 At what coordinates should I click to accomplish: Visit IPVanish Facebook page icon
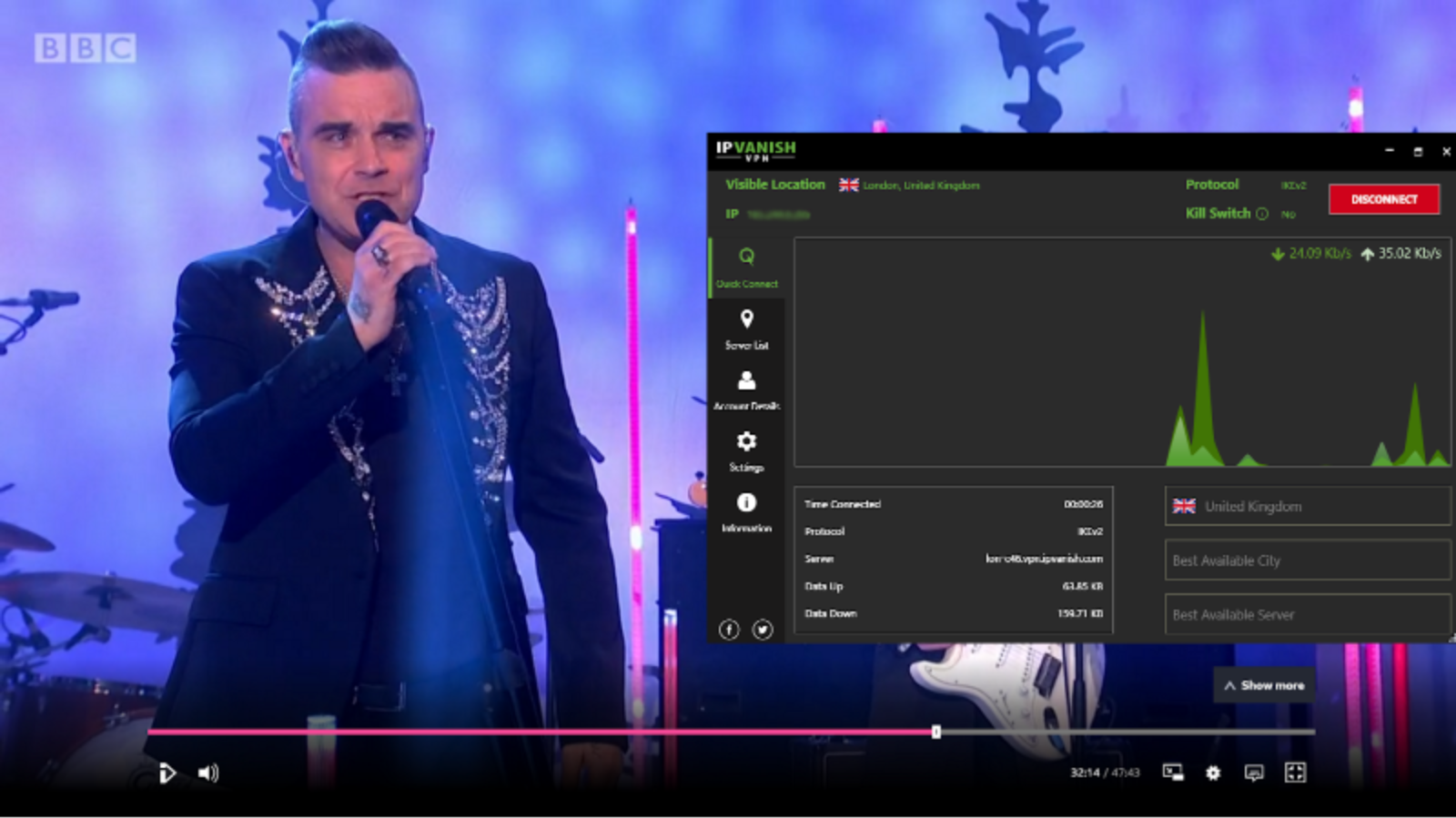click(x=729, y=630)
